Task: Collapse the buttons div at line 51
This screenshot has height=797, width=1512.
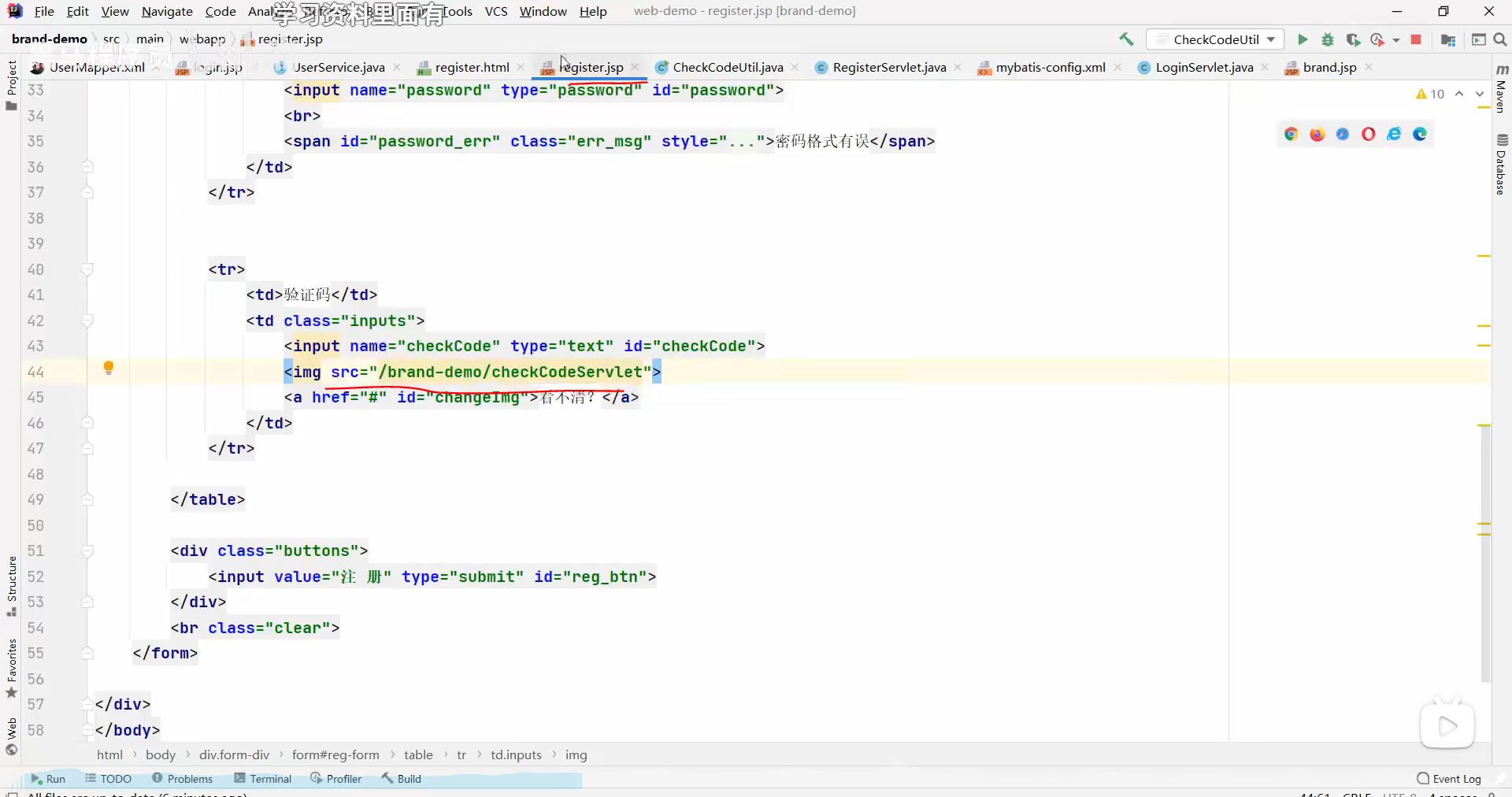Action: [x=87, y=550]
